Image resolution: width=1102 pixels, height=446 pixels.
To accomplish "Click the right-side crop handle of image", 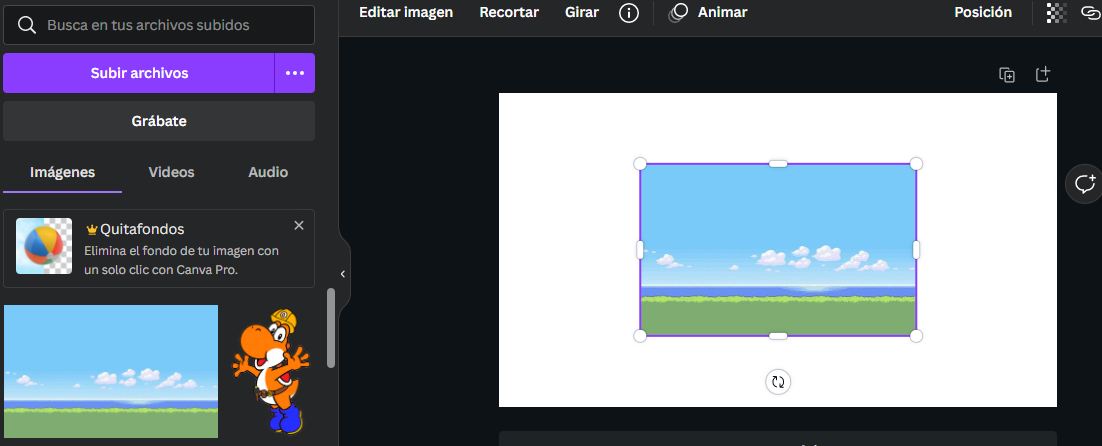I will (x=916, y=249).
